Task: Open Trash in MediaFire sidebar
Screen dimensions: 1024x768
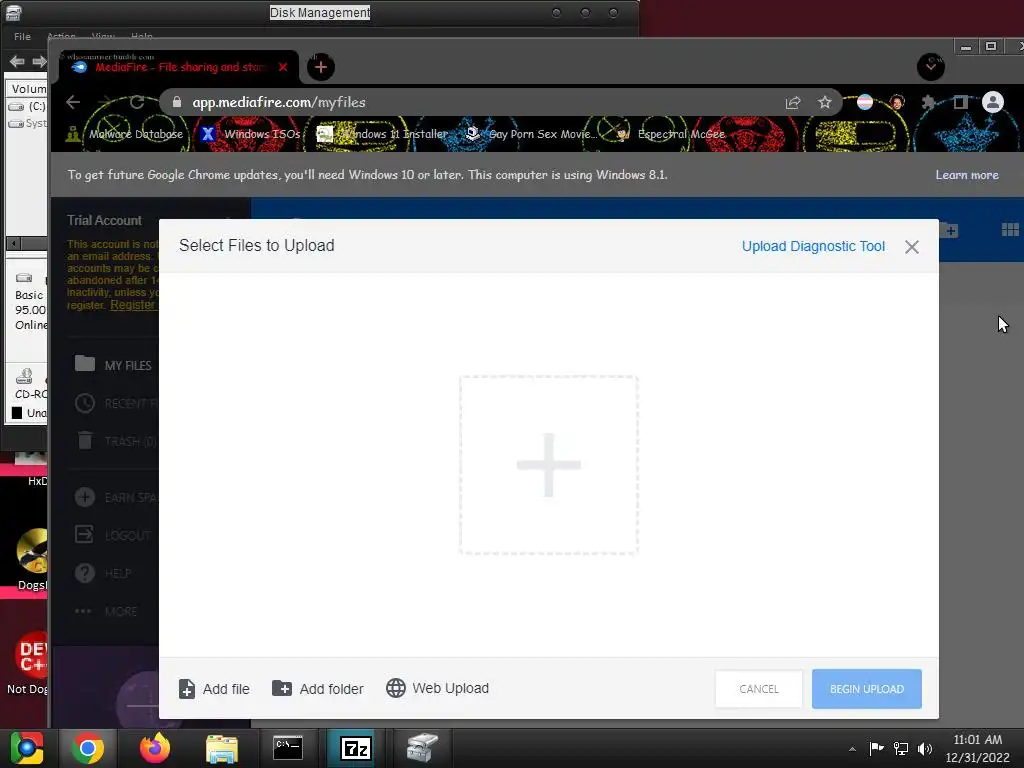Action: pyautogui.click(x=116, y=441)
